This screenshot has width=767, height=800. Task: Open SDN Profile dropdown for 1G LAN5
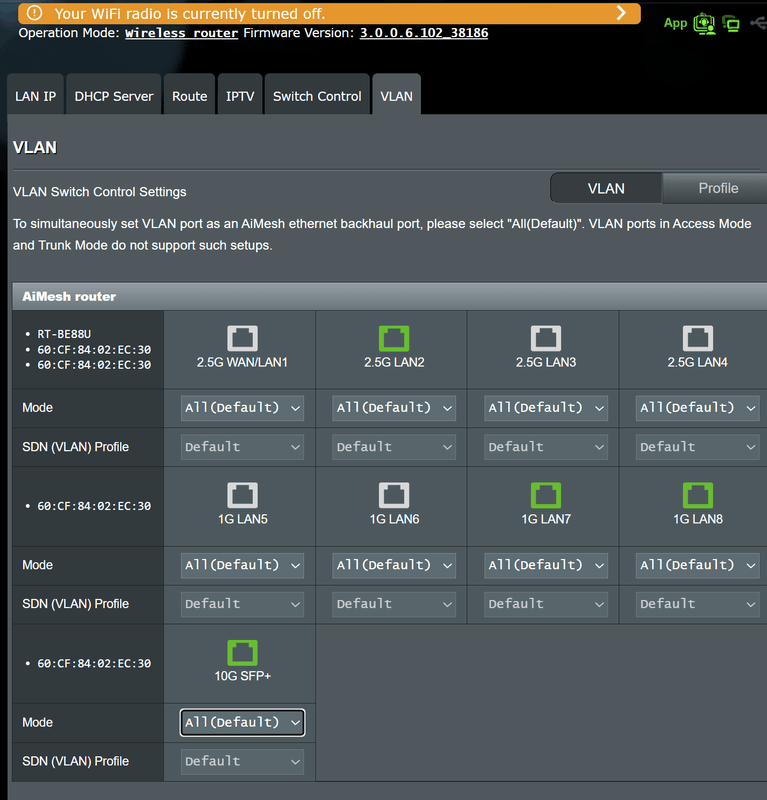click(242, 604)
